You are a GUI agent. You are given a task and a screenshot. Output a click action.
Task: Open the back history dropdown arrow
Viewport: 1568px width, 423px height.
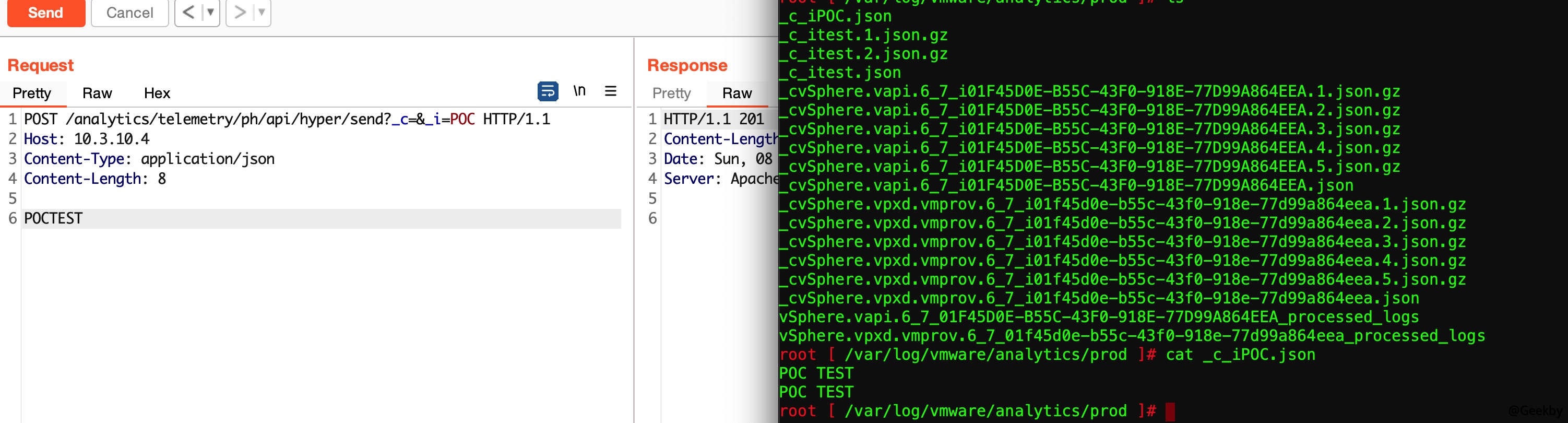click(210, 12)
